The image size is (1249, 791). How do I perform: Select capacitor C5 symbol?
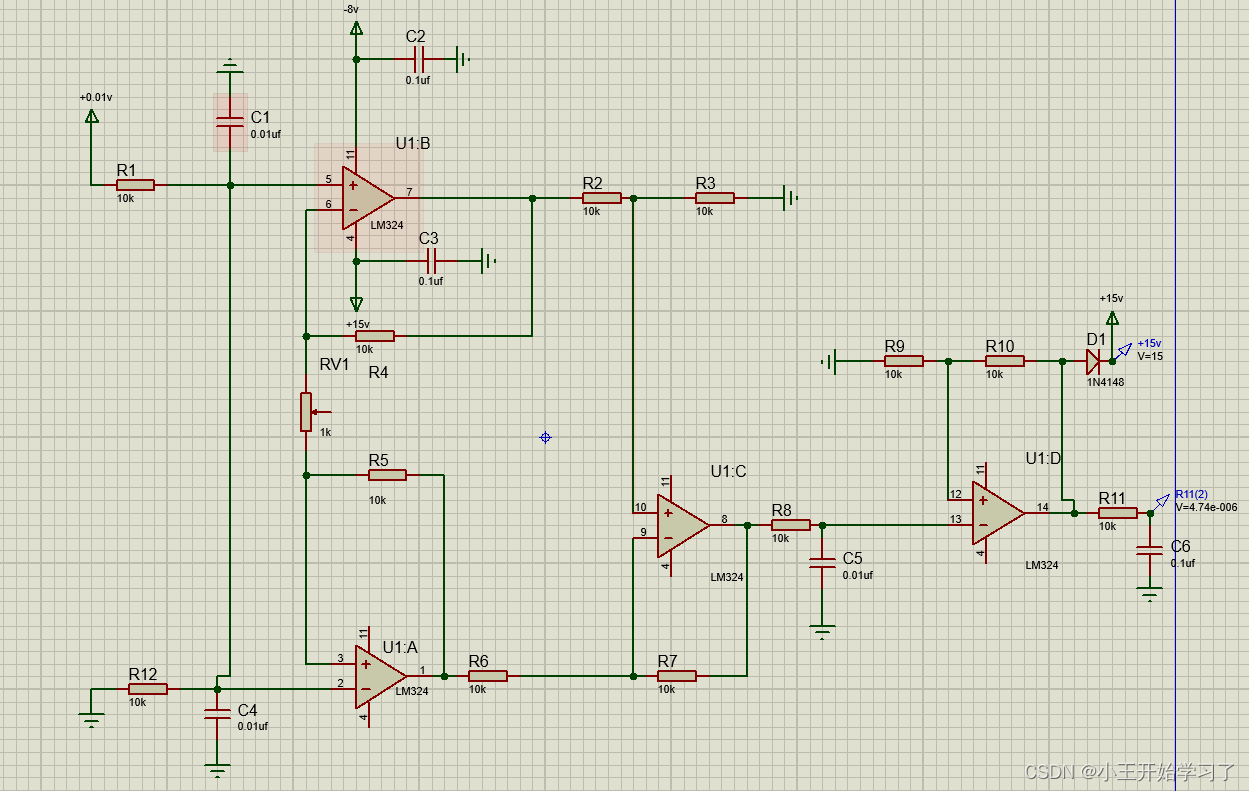[x=822, y=562]
